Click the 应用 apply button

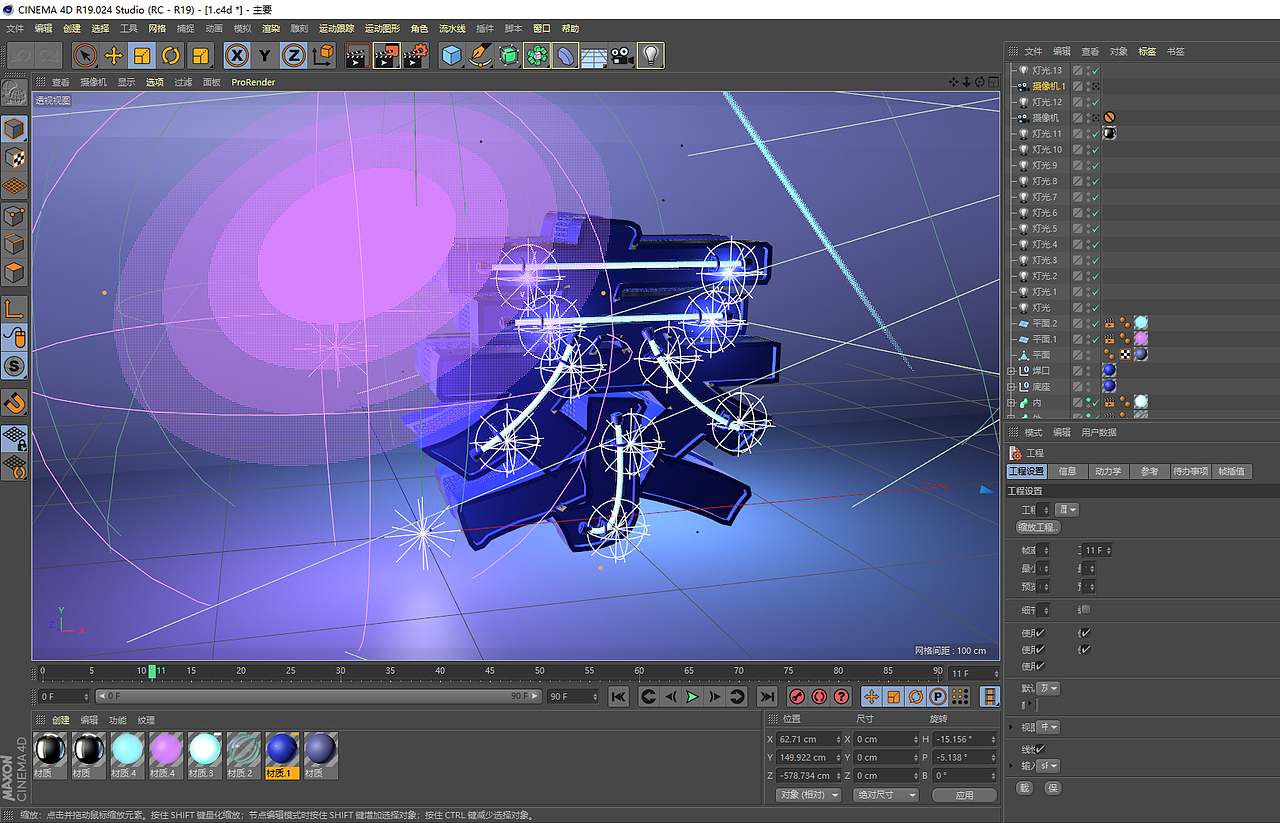[964, 795]
